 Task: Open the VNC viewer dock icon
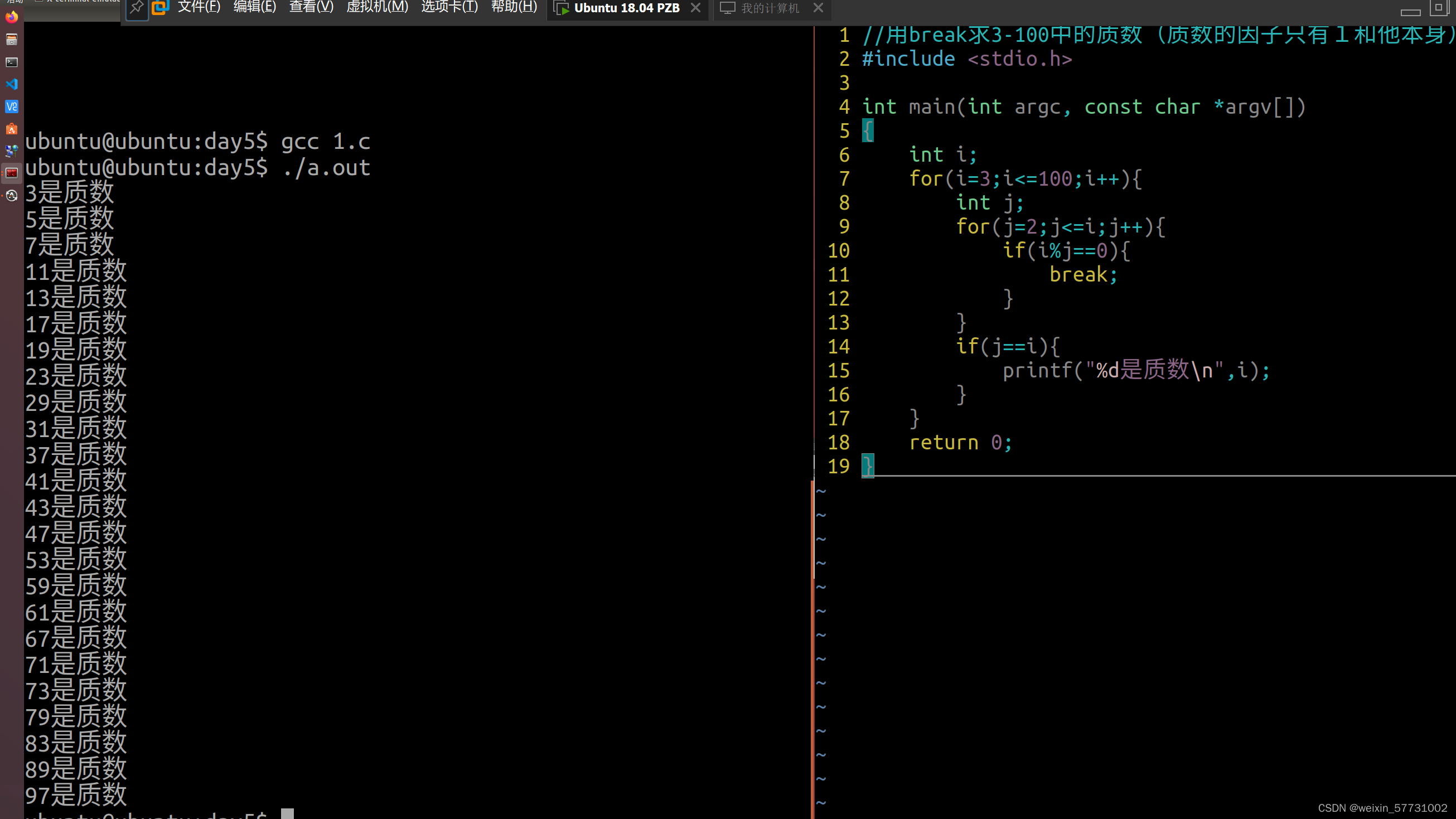(11, 106)
